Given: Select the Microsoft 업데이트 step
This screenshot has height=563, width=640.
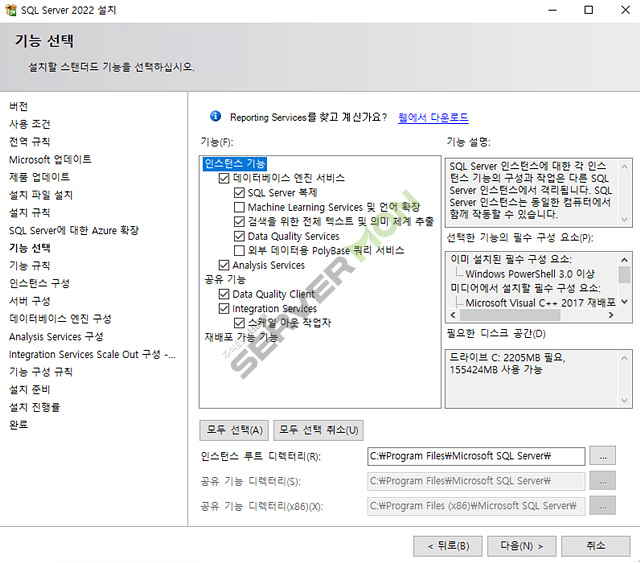Looking at the screenshot, I should [x=50, y=159].
